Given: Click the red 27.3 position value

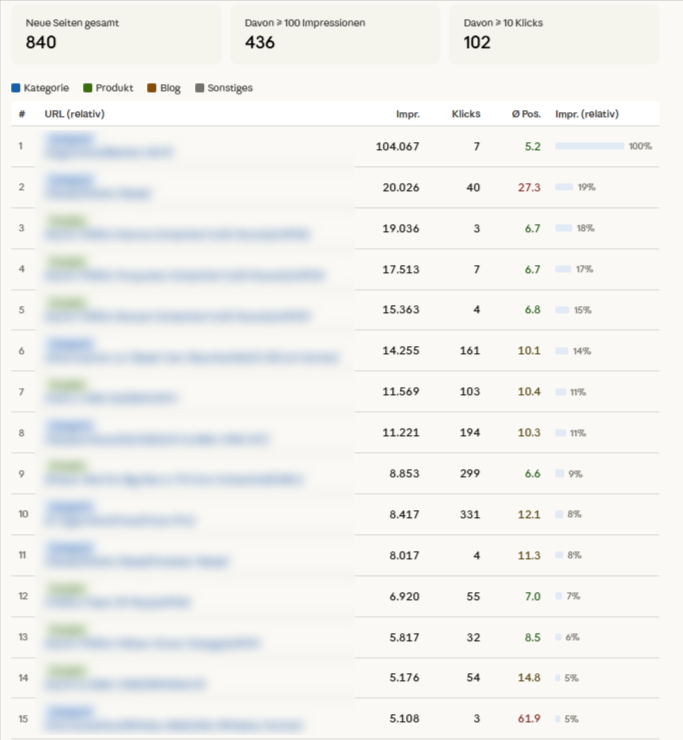Looking at the screenshot, I should coord(529,187).
